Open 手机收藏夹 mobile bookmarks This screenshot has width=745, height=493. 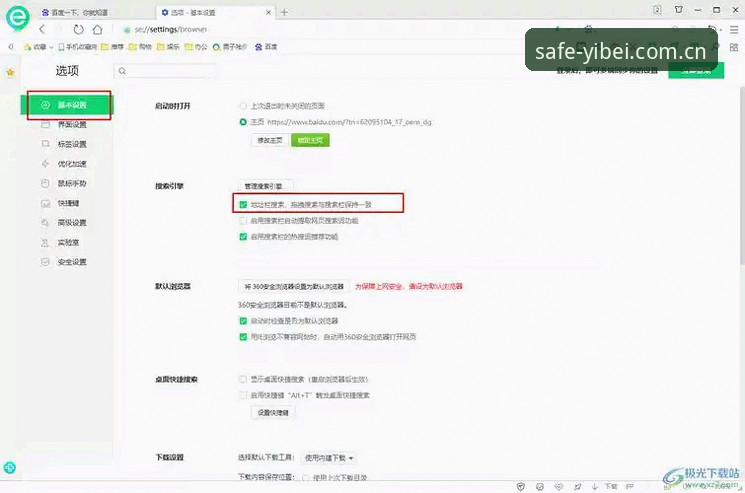(77, 47)
